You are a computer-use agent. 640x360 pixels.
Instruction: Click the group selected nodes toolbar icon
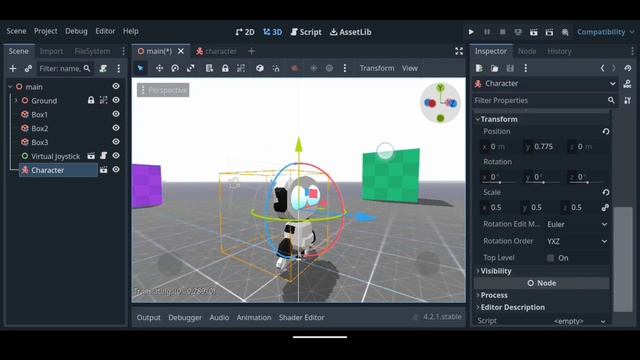pyautogui.click(x=241, y=68)
